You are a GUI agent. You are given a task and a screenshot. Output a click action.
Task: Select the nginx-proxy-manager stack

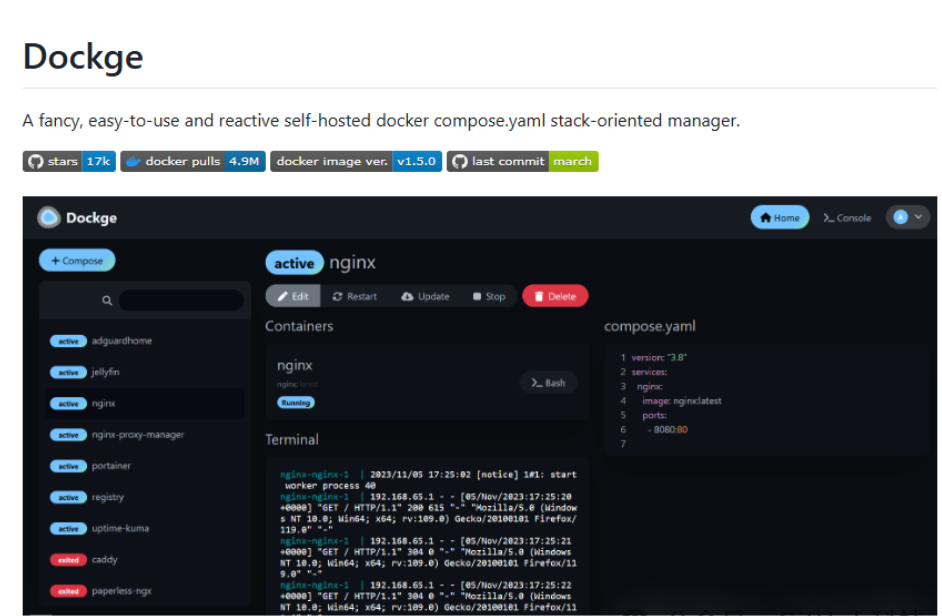[145, 435]
